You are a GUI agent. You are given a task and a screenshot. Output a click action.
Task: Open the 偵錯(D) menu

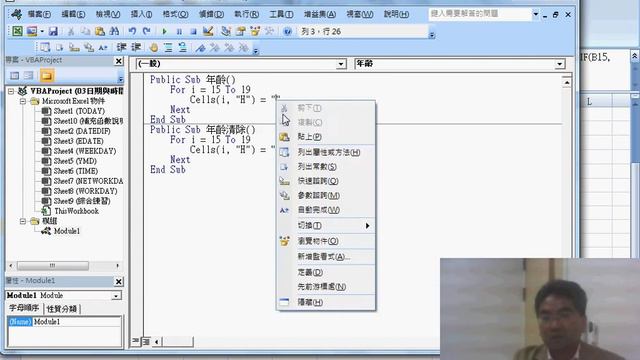coord(211,14)
